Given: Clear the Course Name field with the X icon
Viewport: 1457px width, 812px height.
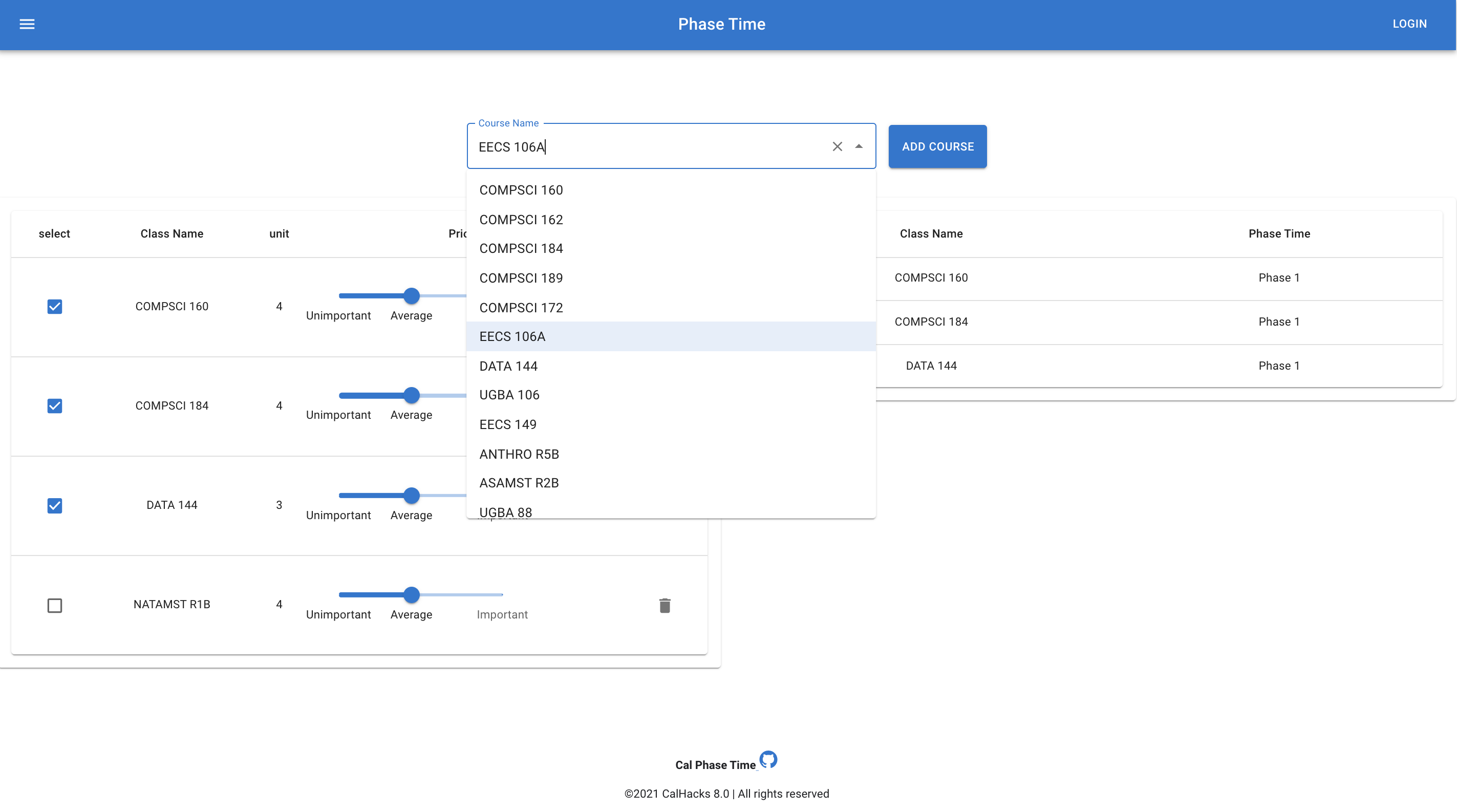Looking at the screenshot, I should point(838,146).
